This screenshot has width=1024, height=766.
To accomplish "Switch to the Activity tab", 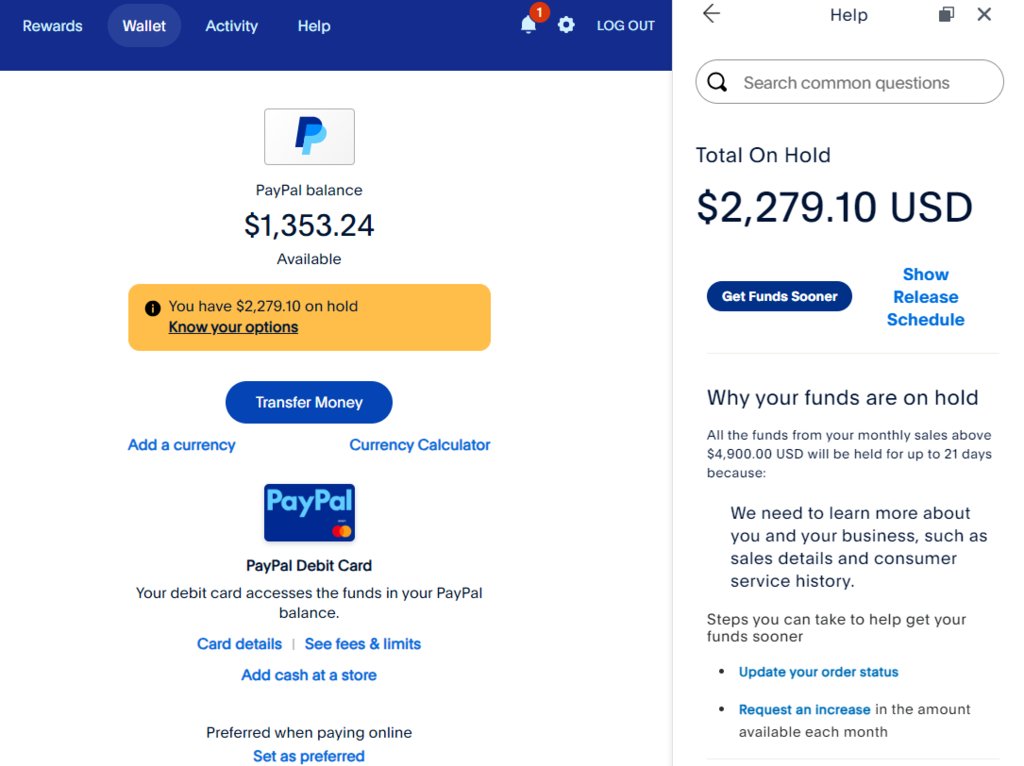I will pyautogui.click(x=232, y=26).
